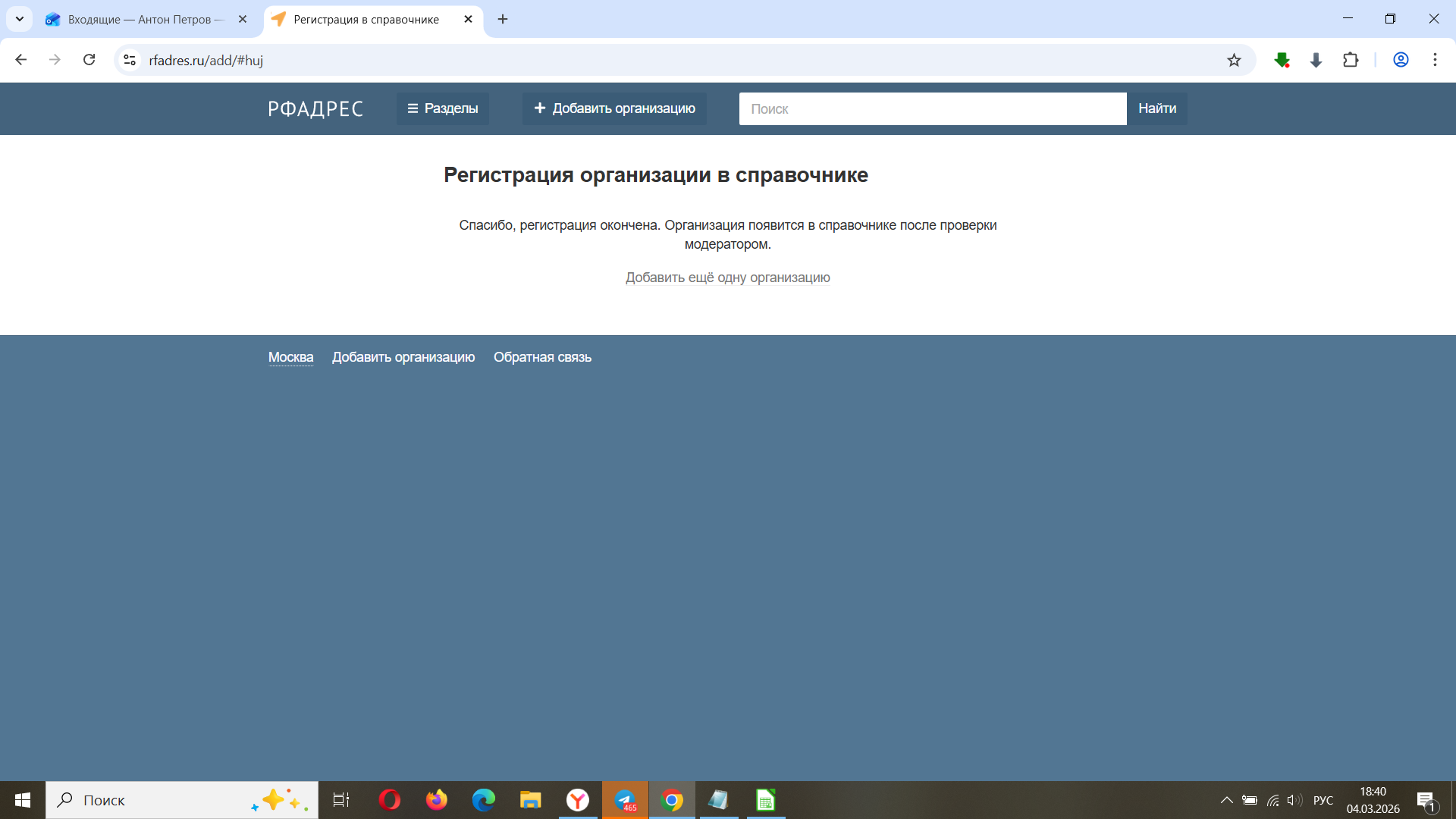The image size is (1456, 819).
Task: Open the Обратная связь footer link
Action: click(x=542, y=357)
